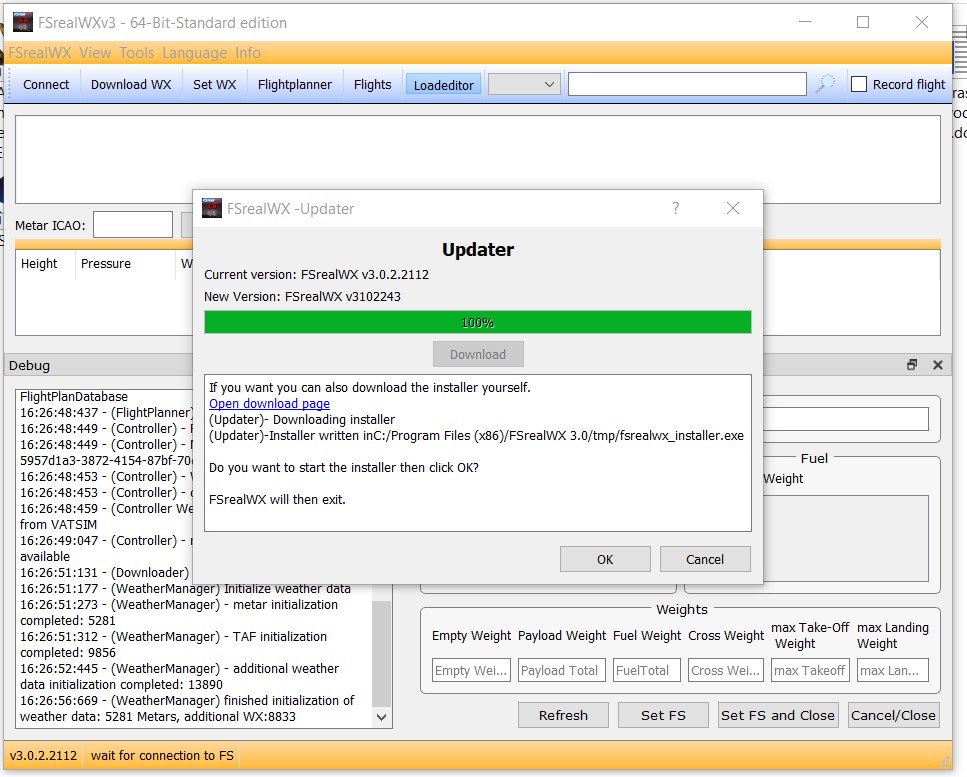
Task: Click the v3.0.2.2112 status bar version
Action: point(43,755)
